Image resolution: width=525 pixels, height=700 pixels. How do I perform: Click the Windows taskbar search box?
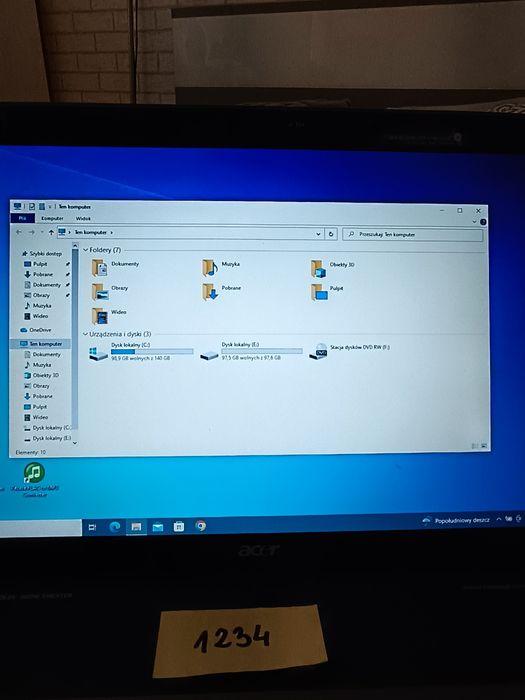41,528
